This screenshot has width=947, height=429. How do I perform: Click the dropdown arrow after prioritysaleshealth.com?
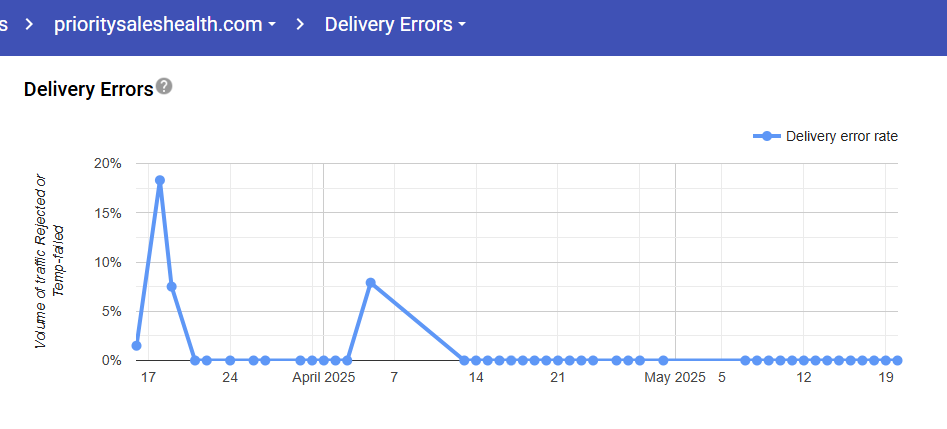[272, 25]
